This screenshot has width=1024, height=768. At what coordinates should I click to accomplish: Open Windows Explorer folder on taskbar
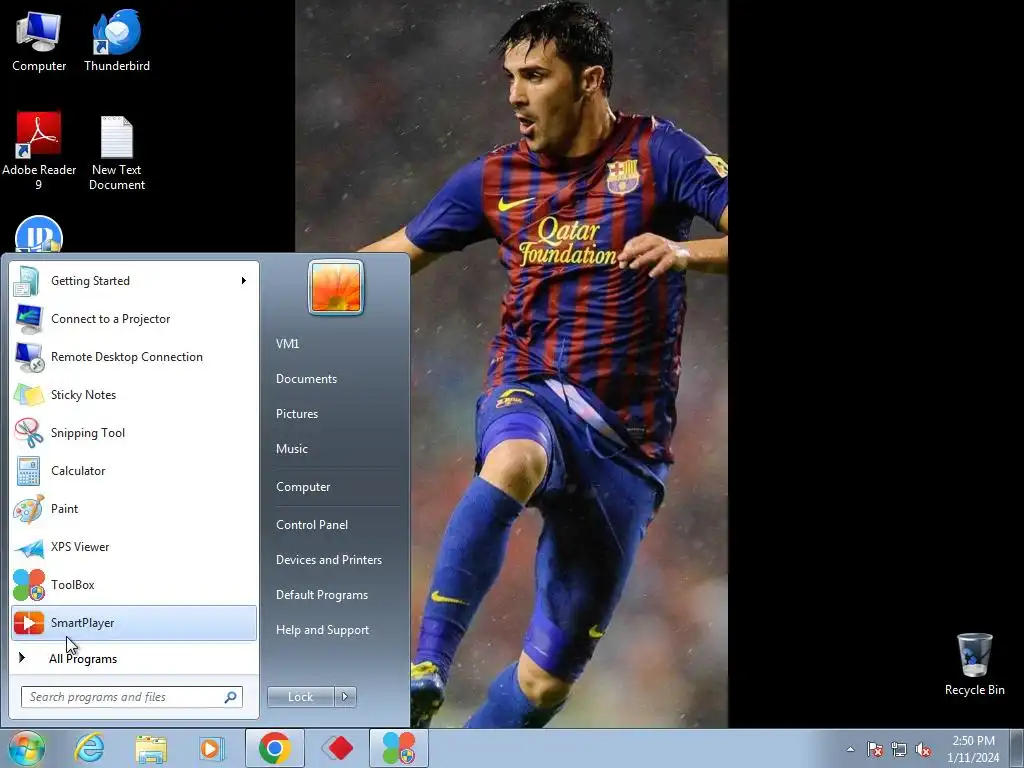point(151,749)
